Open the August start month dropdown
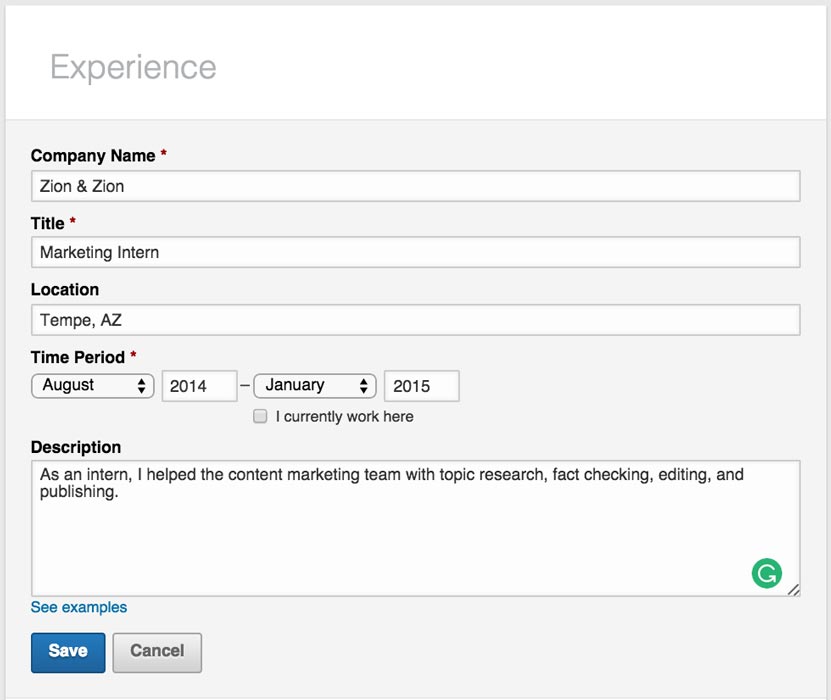831x700 pixels. point(93,386)
